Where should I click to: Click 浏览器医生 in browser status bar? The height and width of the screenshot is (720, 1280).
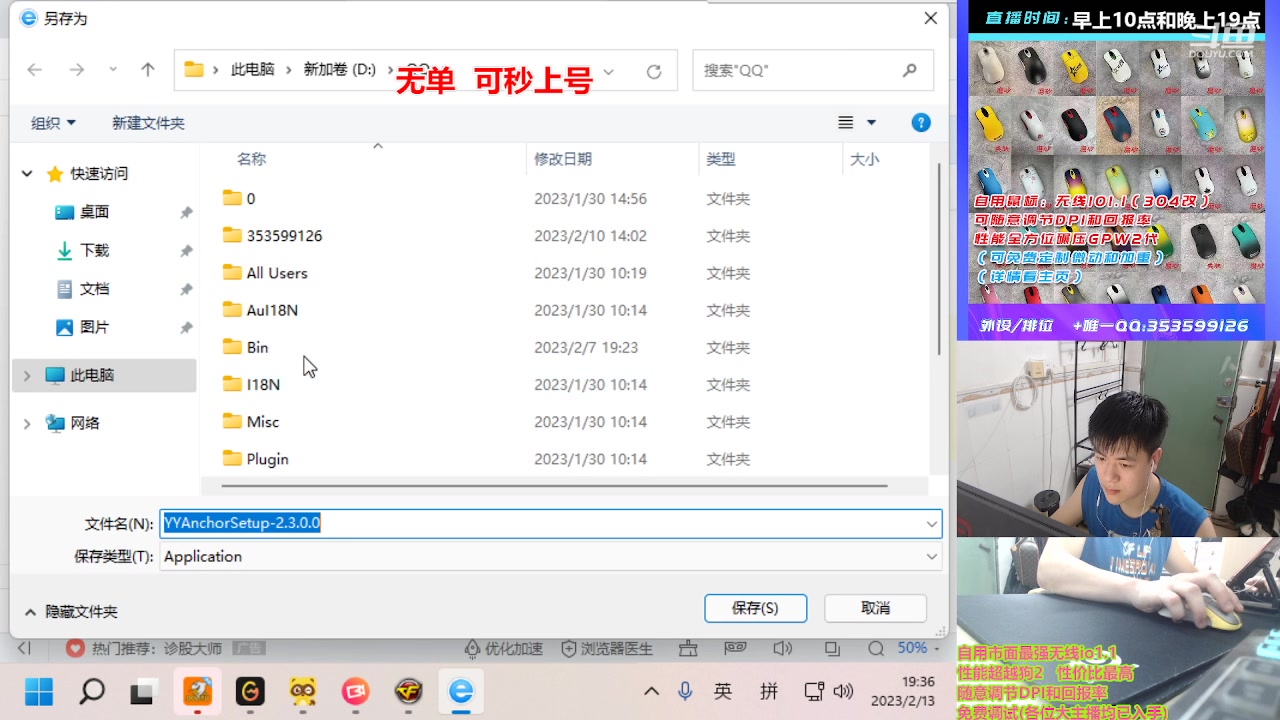[607, 648]
